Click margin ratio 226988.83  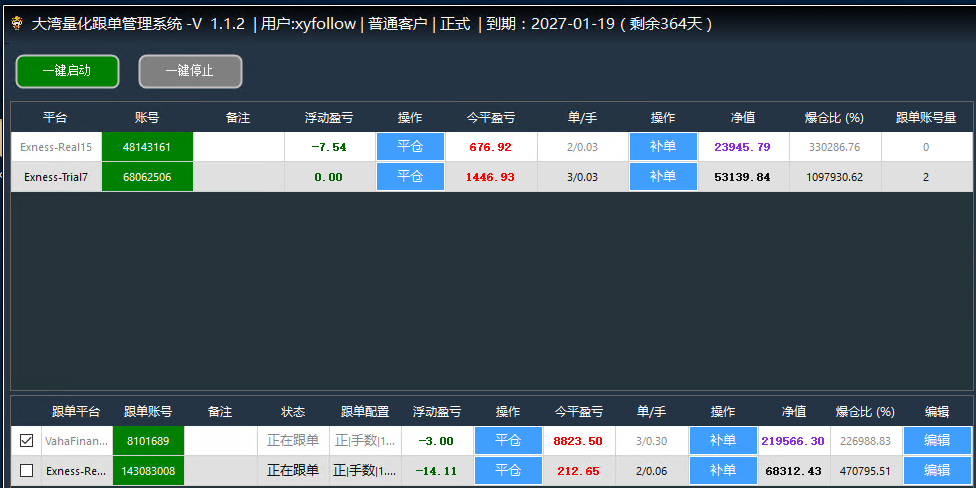(865, 441)
